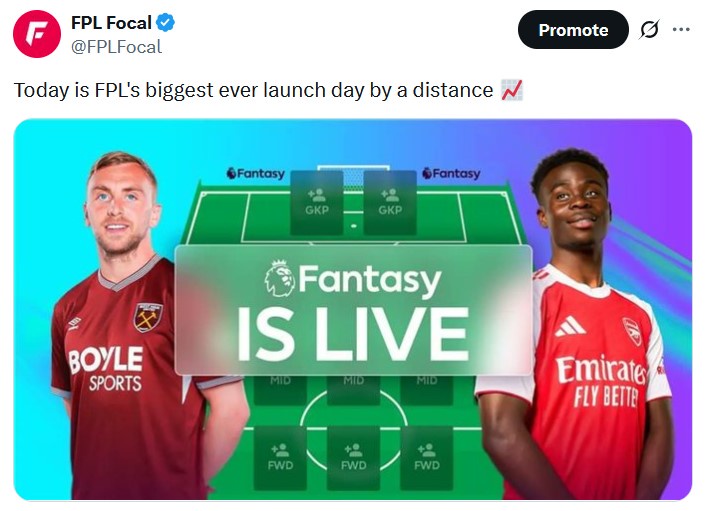Click the right MID slot label
The image size is (705, 511).
point(426,381)
